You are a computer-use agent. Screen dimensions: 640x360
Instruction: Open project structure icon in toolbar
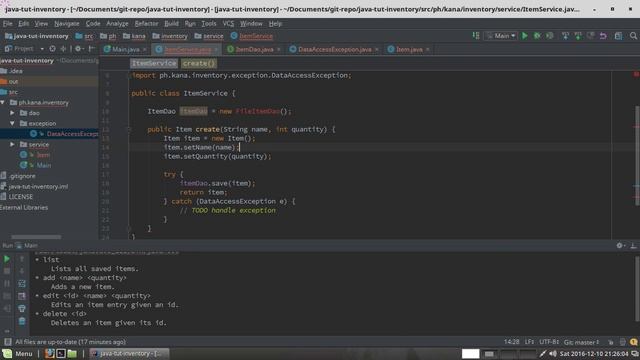tap(619, 36)
